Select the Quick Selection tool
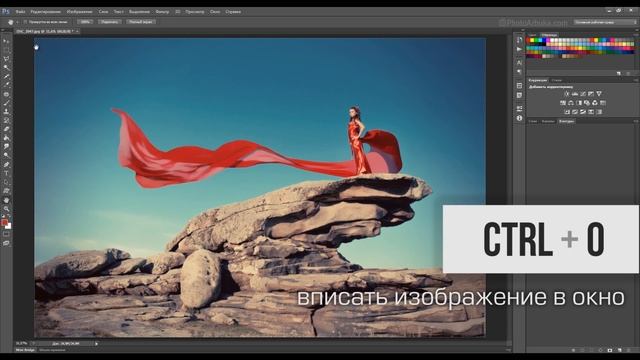640x360 pixels. (x=6, y=68)
